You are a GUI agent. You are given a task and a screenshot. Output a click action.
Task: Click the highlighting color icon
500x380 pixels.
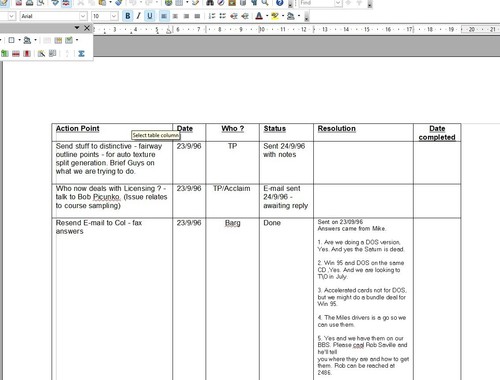pyautogui.click(x=275, y=16)
